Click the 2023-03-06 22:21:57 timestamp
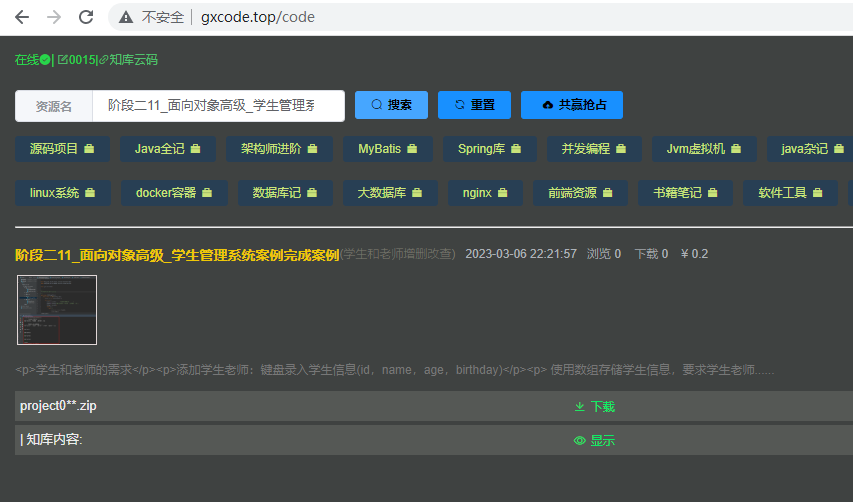The image size is (853, 502). (x=521, y=254)
